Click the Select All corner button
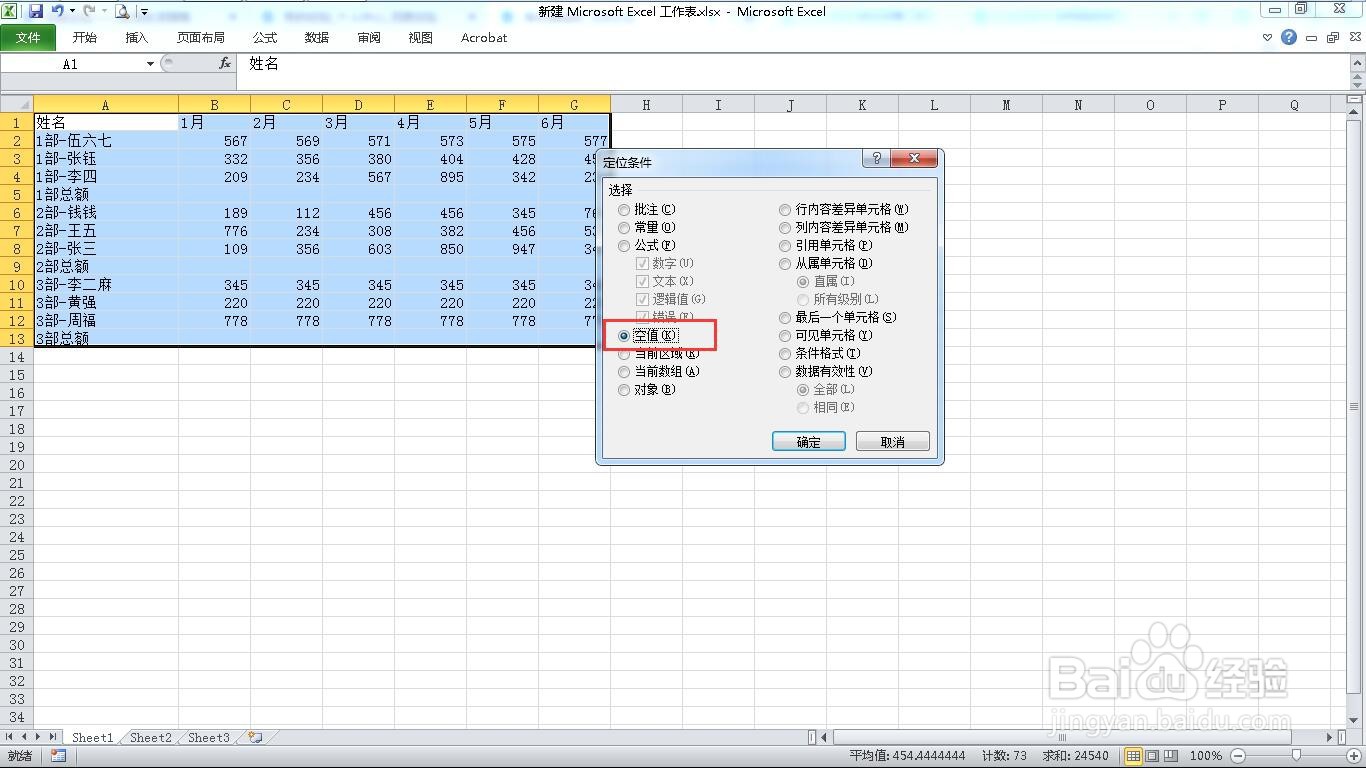The width and height of the screenshot is (1366, 768). [17, 104]
